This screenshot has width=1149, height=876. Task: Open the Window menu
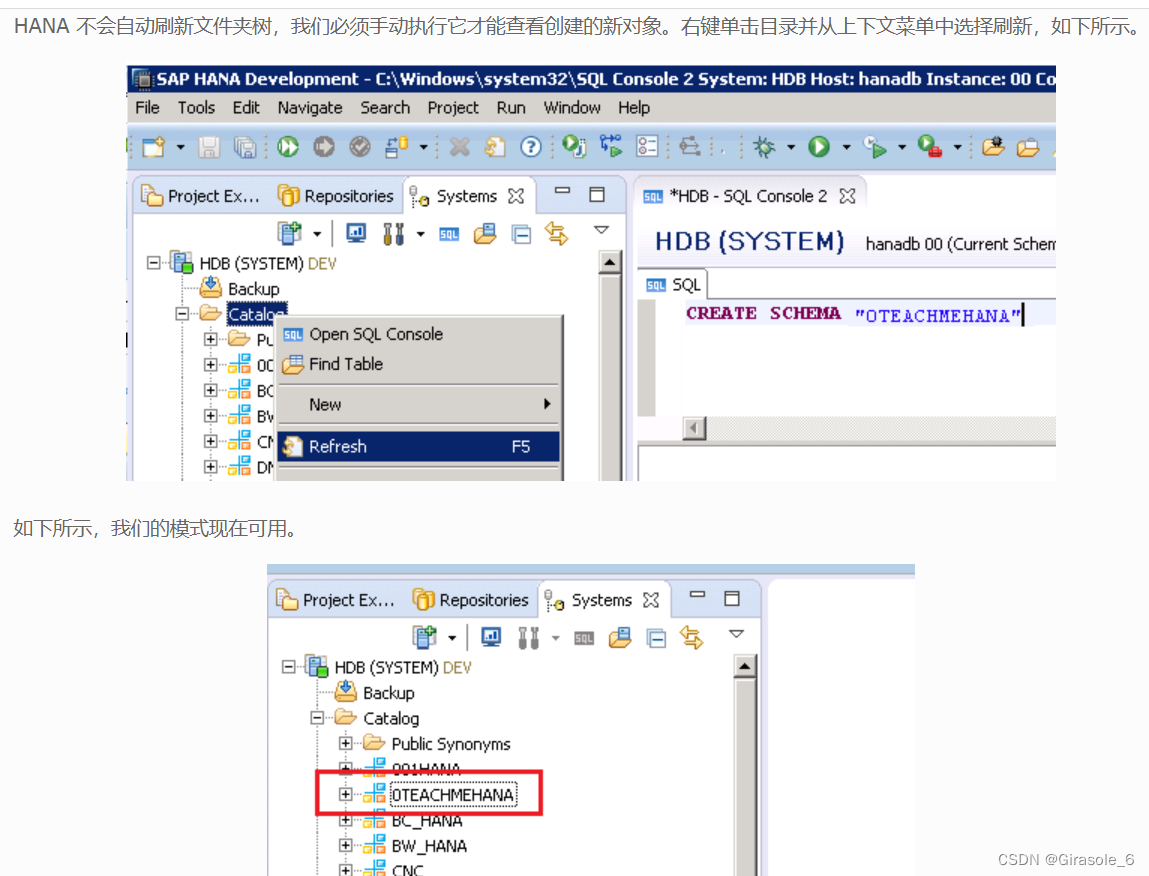coord(572,108)
